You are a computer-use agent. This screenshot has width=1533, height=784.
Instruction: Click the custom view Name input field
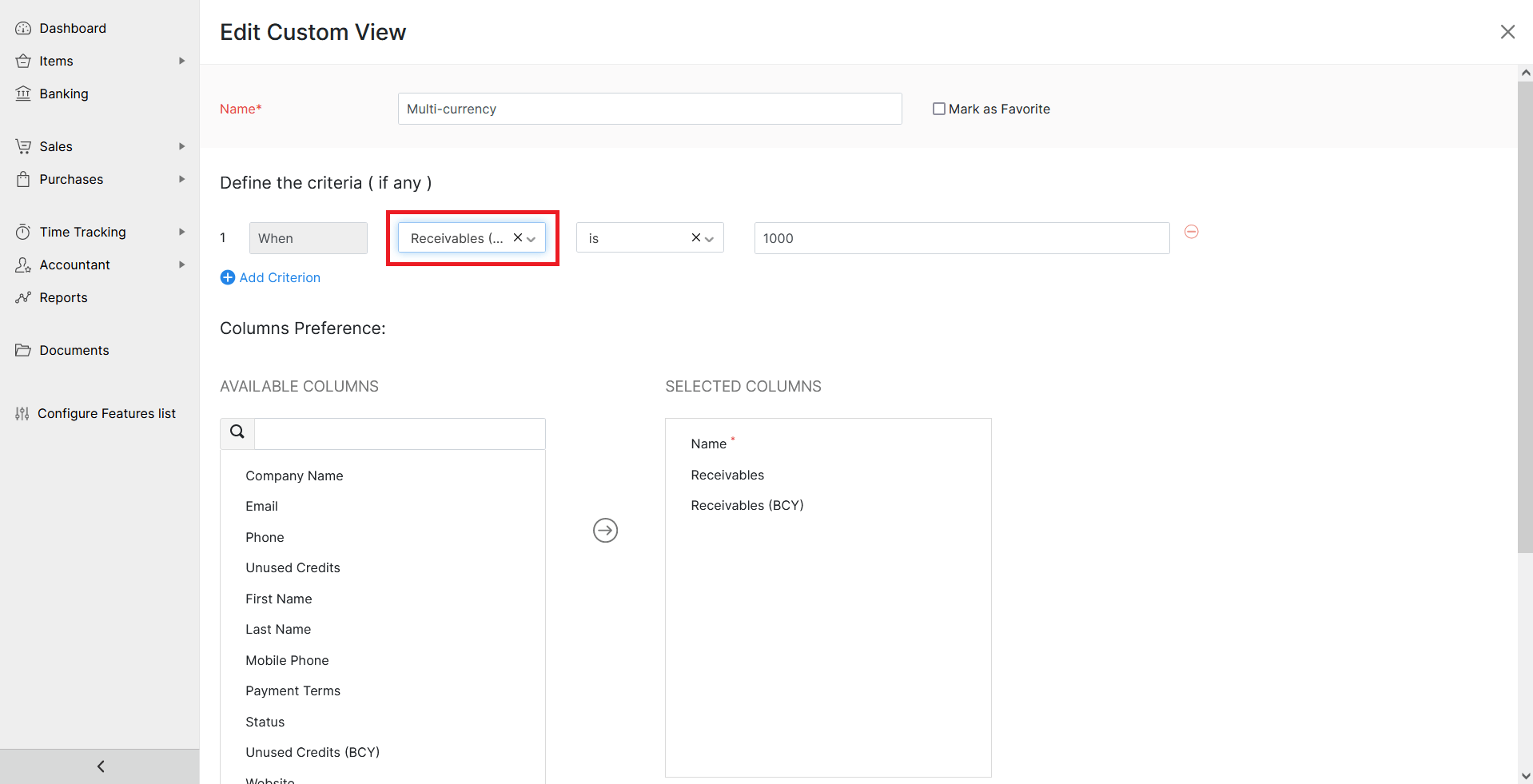pos(649,109)
